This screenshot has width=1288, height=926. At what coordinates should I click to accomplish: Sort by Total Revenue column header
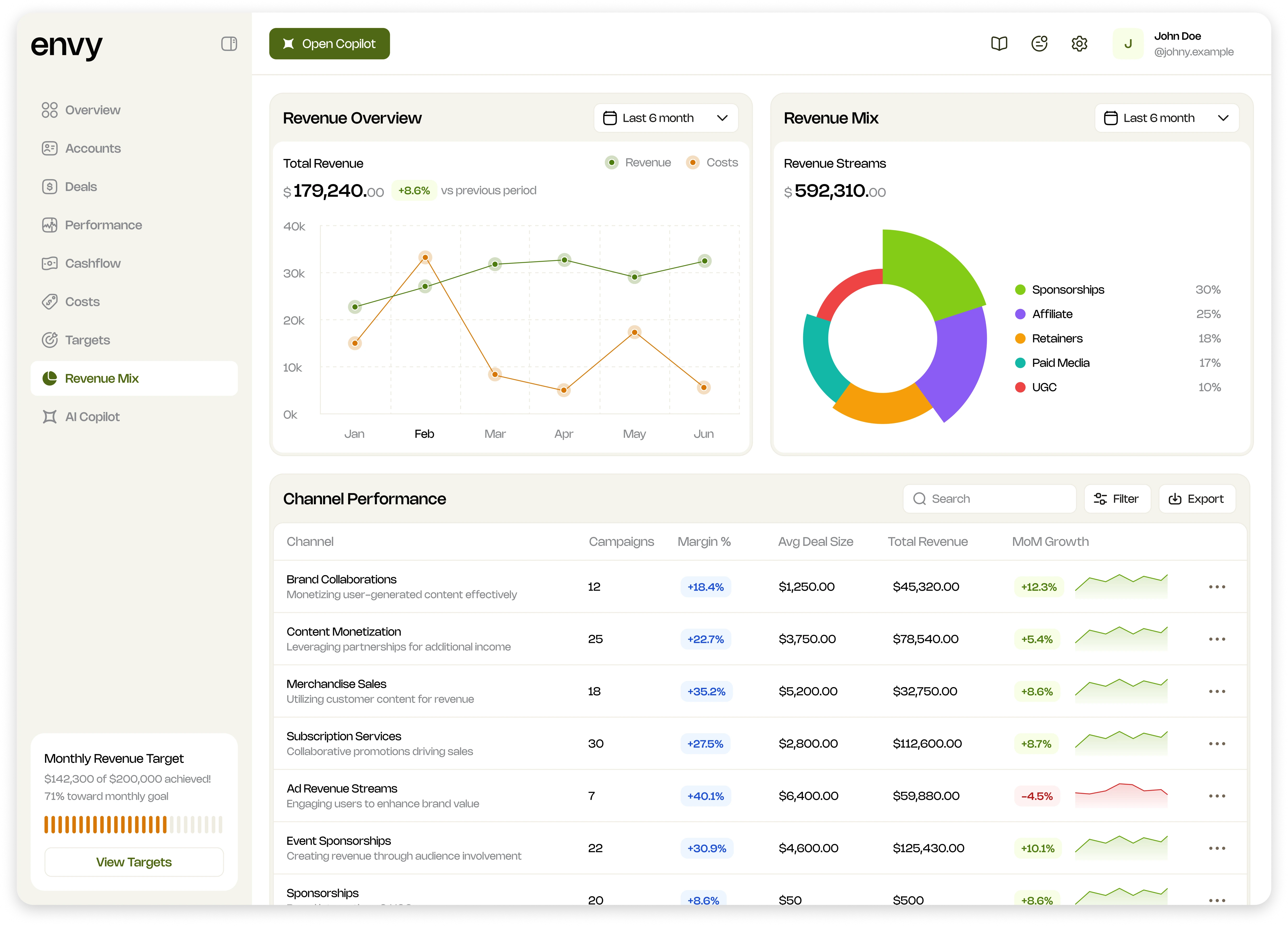pyautogui.click(x=927, y=541)
